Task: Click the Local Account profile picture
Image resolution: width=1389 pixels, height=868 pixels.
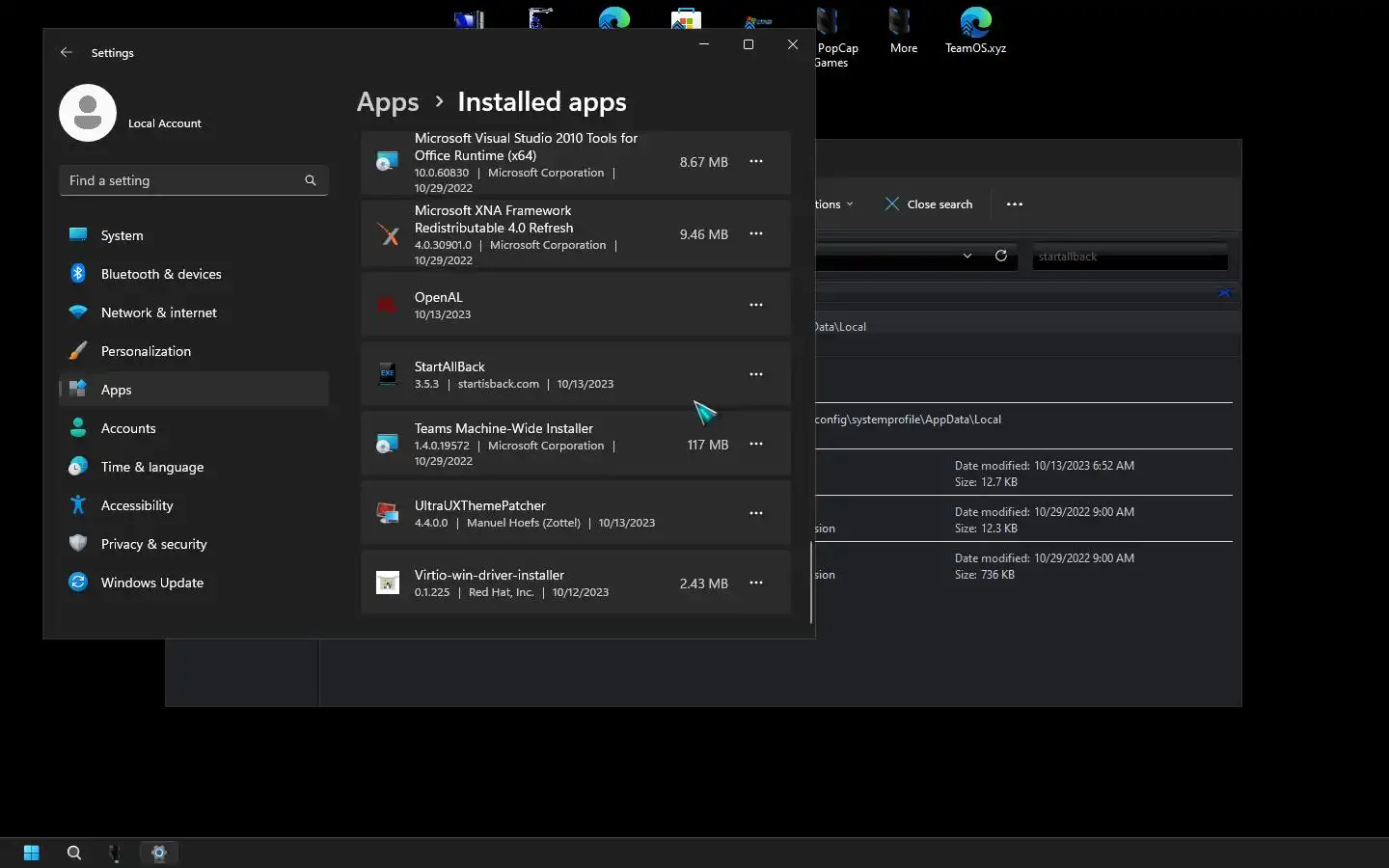Action: click(88, 113)
